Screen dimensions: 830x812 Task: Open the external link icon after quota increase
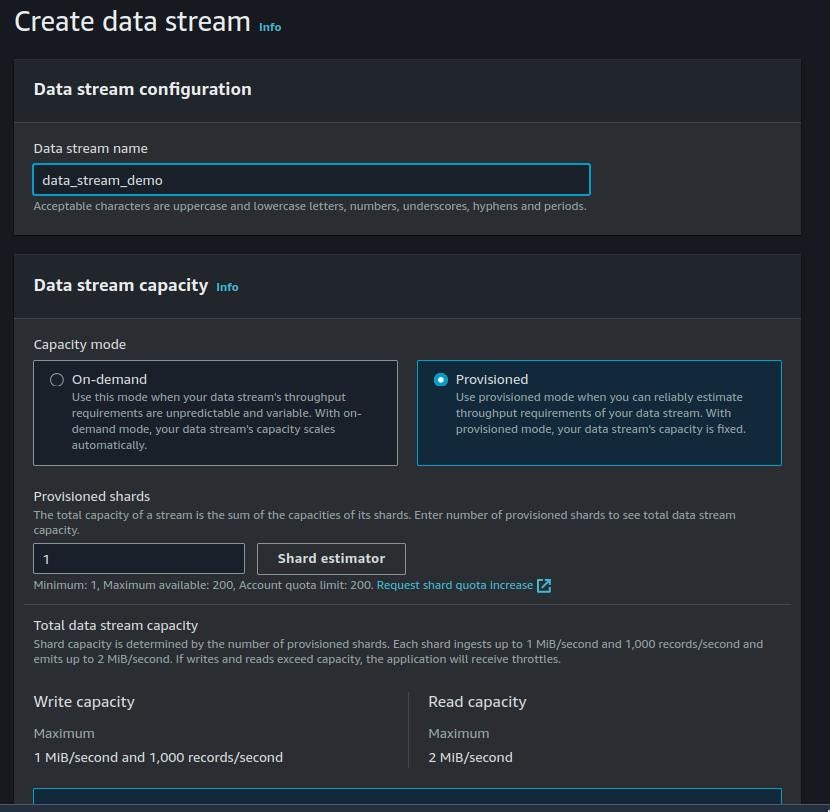point(544,585)
